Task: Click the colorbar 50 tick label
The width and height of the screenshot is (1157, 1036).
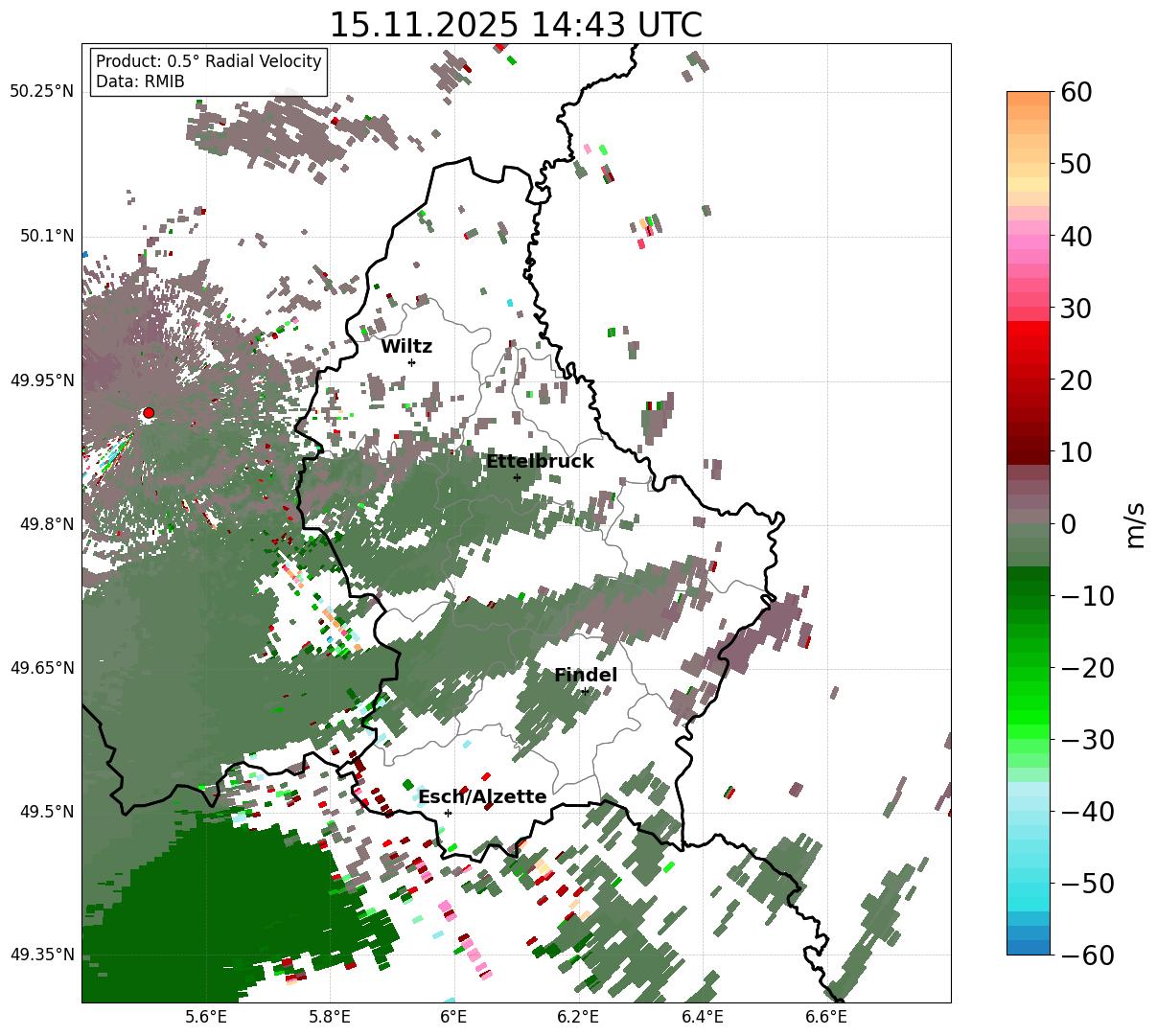Action: (x=1075, y=164)
